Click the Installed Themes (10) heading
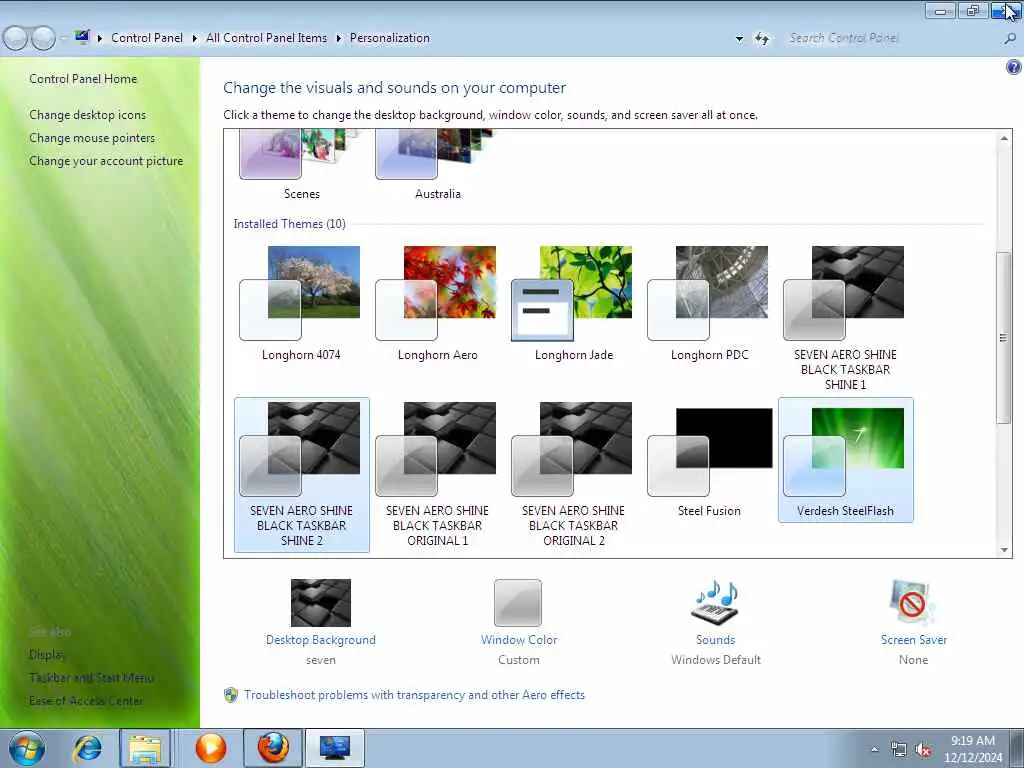Screen dimensions: 1024x768 [289, 224]
